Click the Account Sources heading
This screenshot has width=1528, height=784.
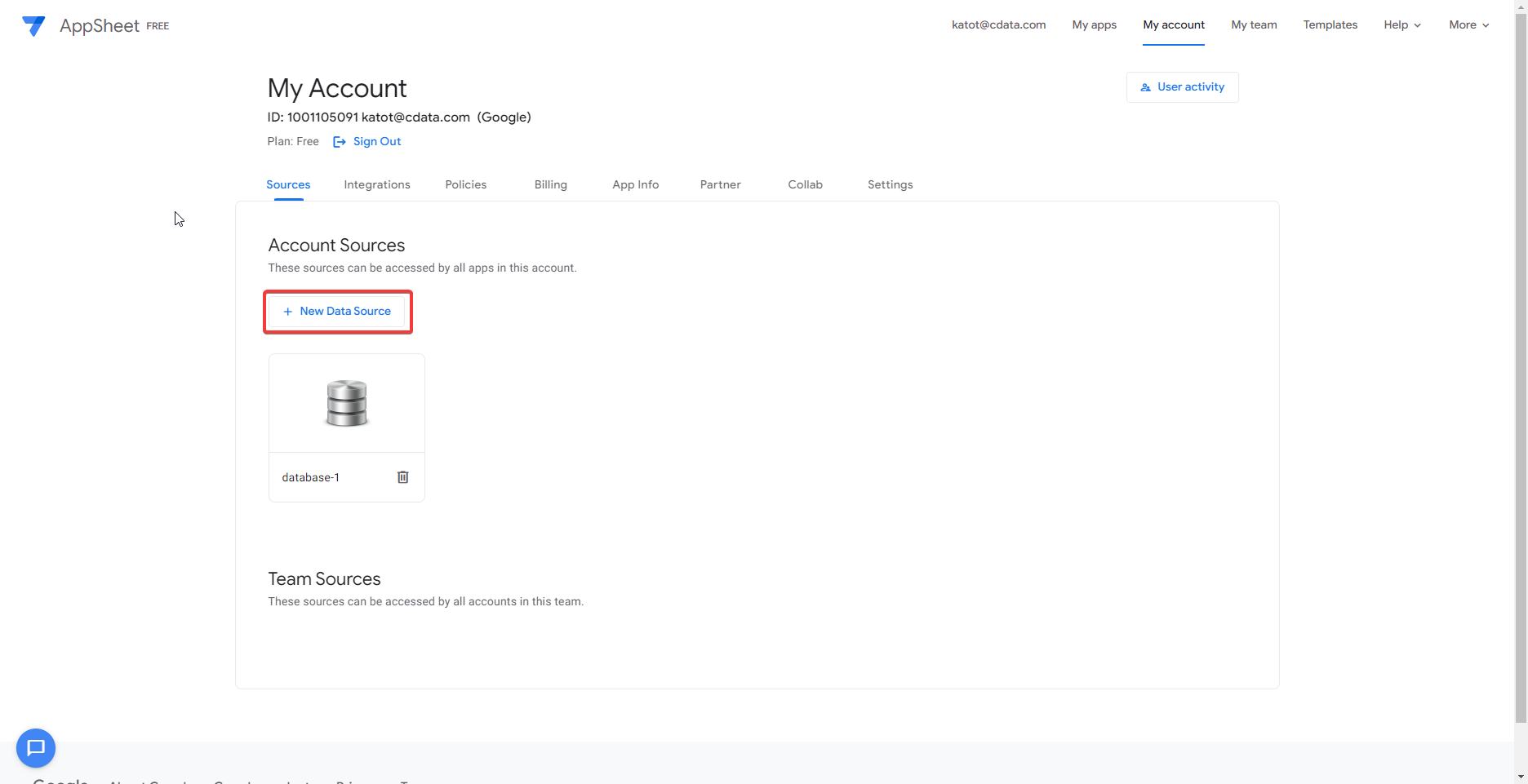(x=336, y=246)
